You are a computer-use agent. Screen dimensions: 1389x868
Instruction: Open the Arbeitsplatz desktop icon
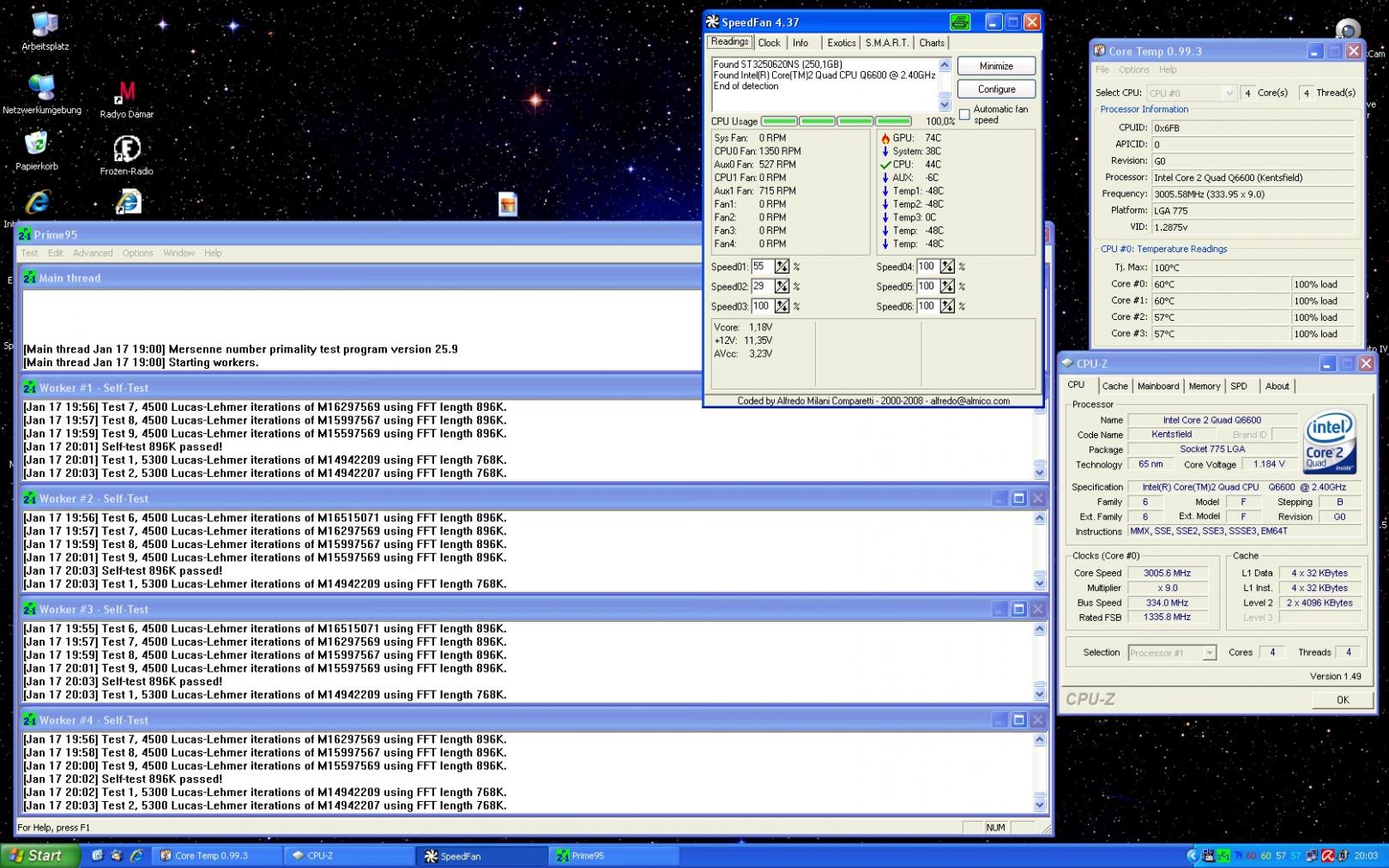[45, 25]
